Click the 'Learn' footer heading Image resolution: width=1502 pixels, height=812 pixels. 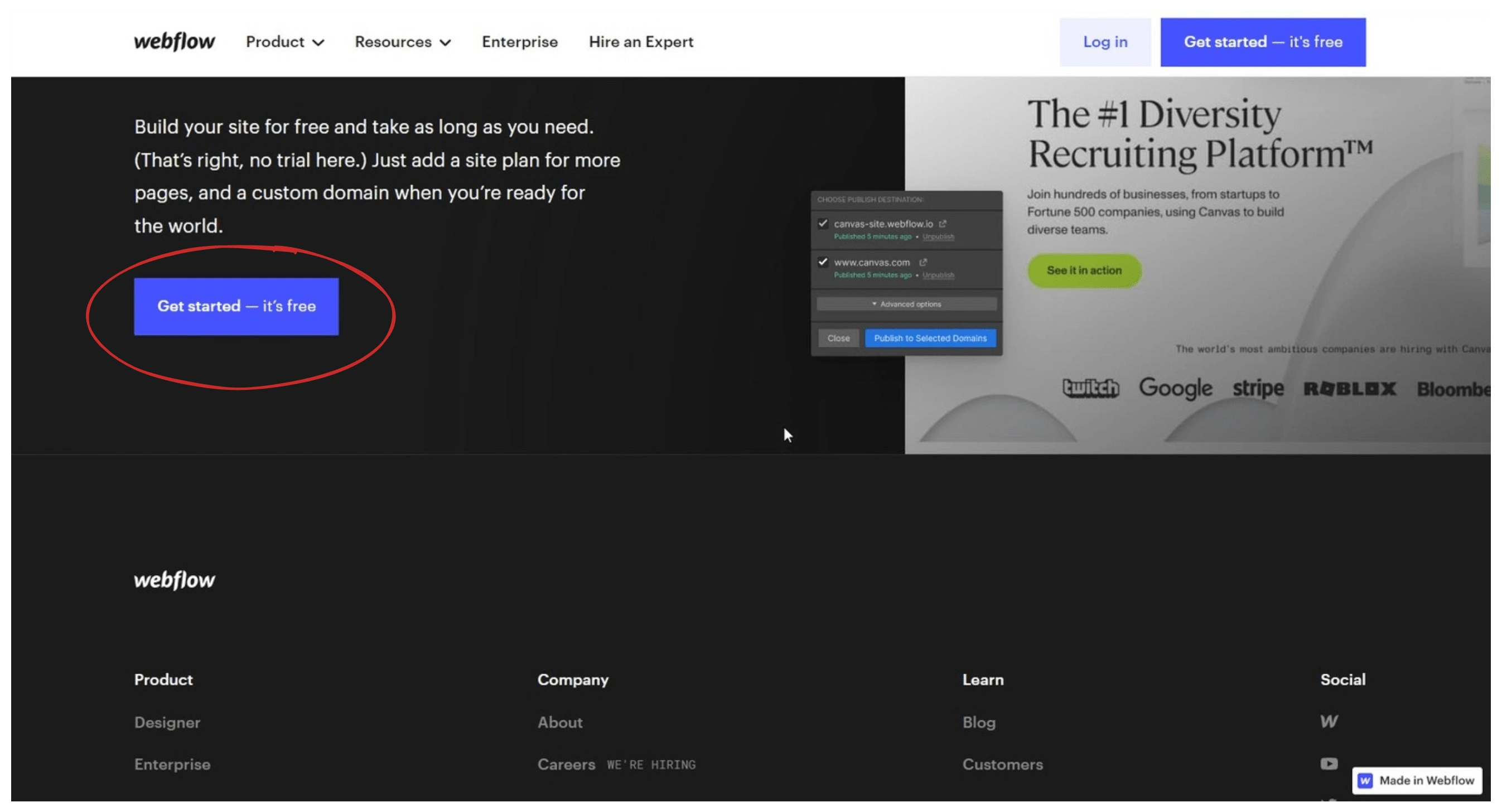point(983,680)
